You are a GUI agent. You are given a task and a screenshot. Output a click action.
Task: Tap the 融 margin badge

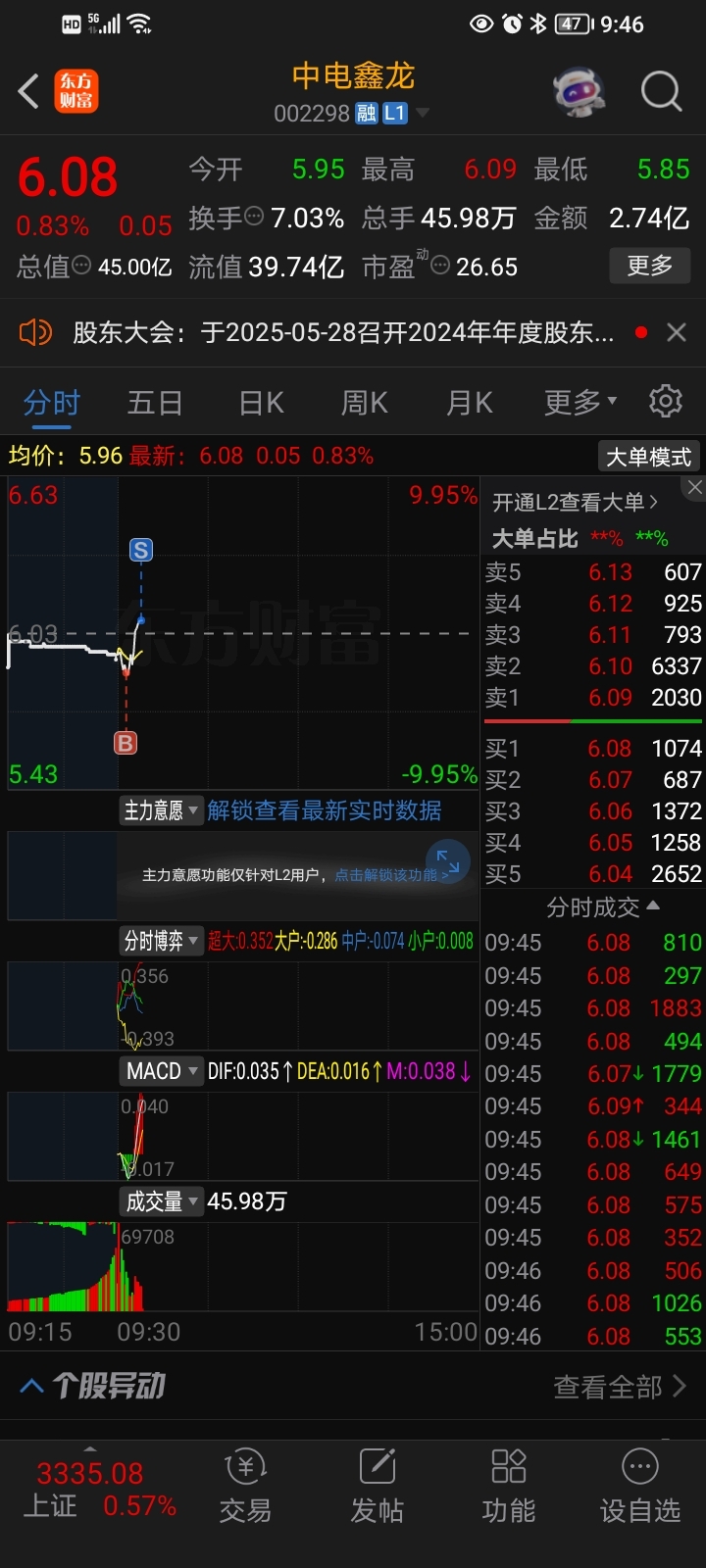coord(366,114)
